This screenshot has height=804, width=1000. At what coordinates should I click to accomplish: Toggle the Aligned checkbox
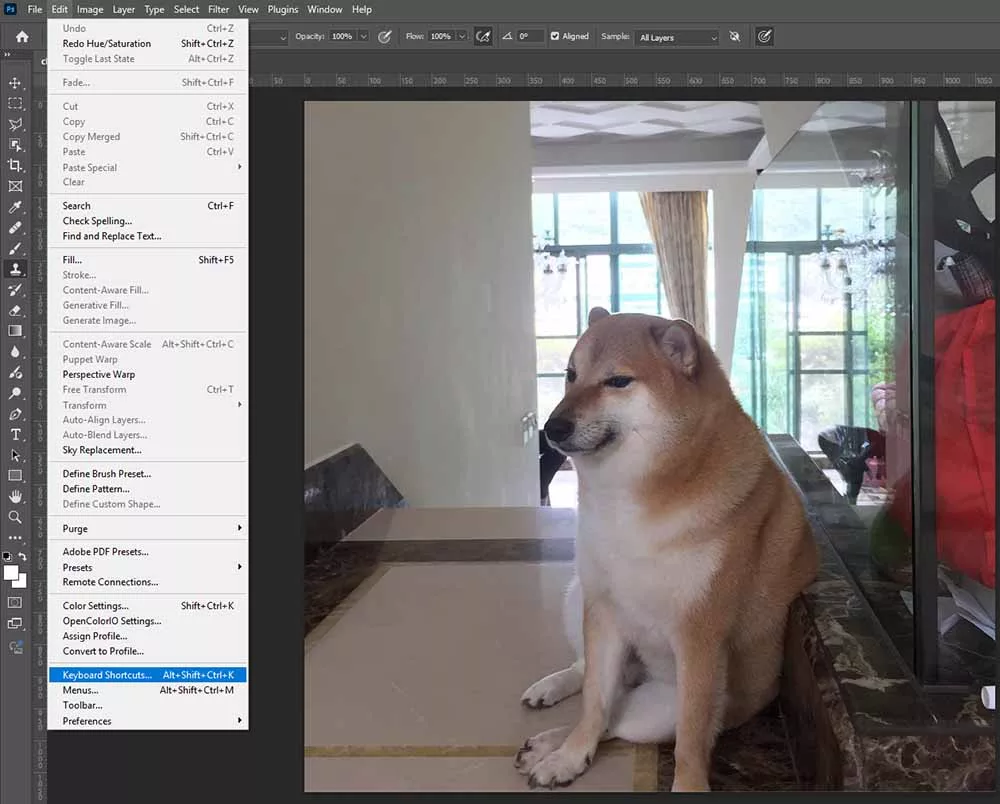555,36
